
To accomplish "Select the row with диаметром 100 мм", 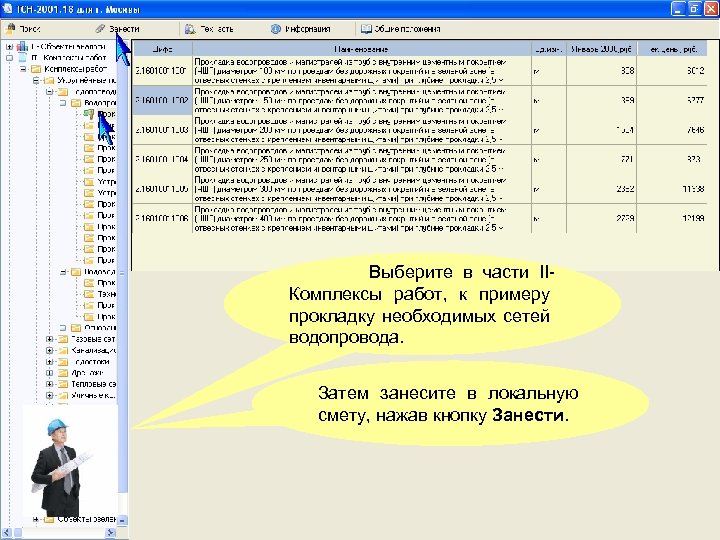I will 420,71.
